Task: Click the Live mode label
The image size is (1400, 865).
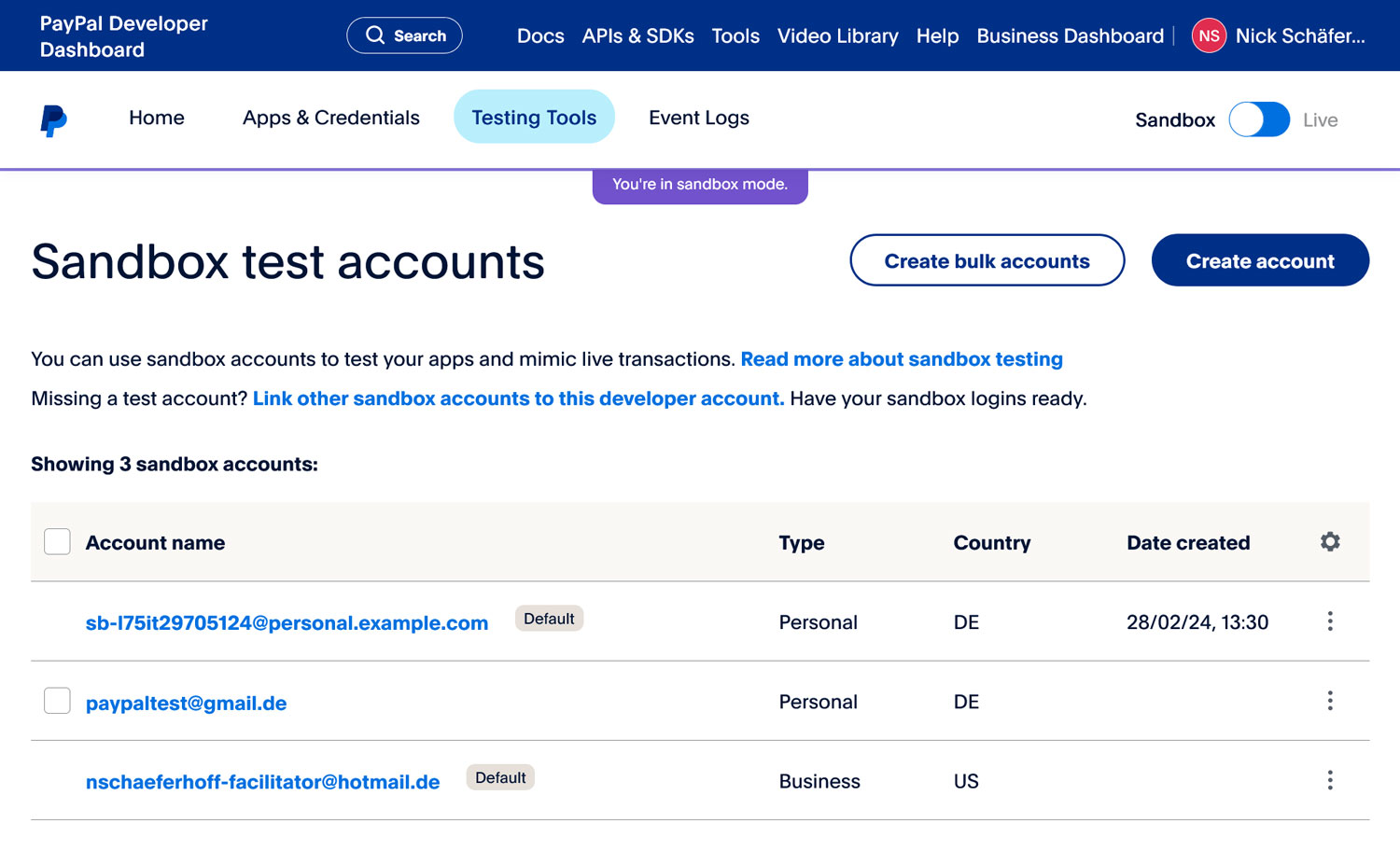Action: point(1320,120)
